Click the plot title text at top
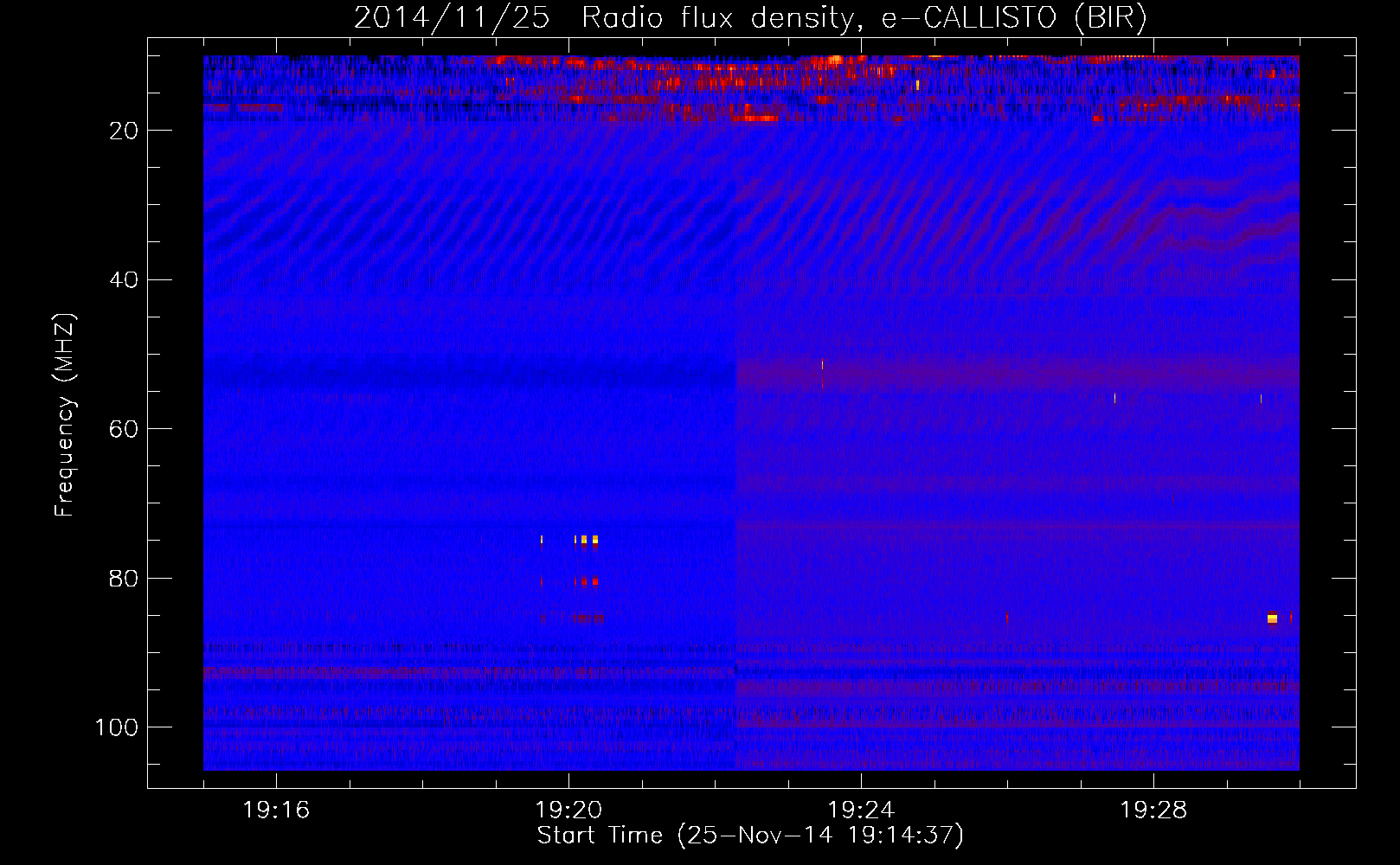The height and width of the screenshot is (865, 1400). [750, 18]
